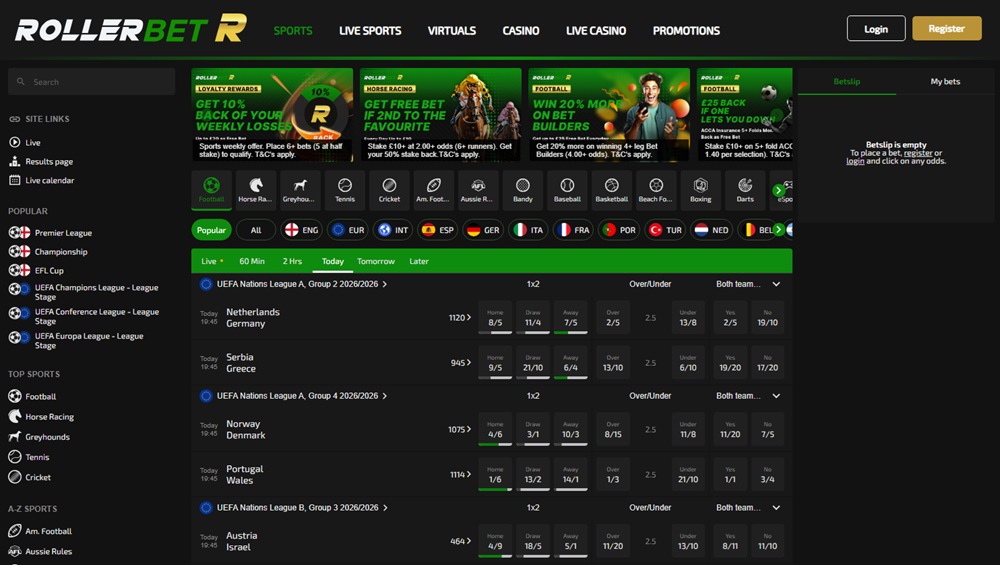
Task: Filter by ESP country pill
Action: coord(438,230)
